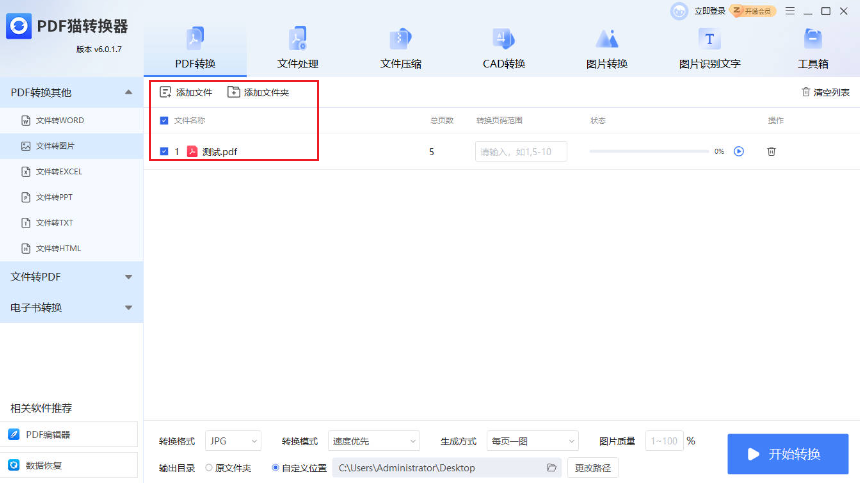Click the 添加文件 add file icon
This screenshot has width=860, height=483.
(166, 92)
